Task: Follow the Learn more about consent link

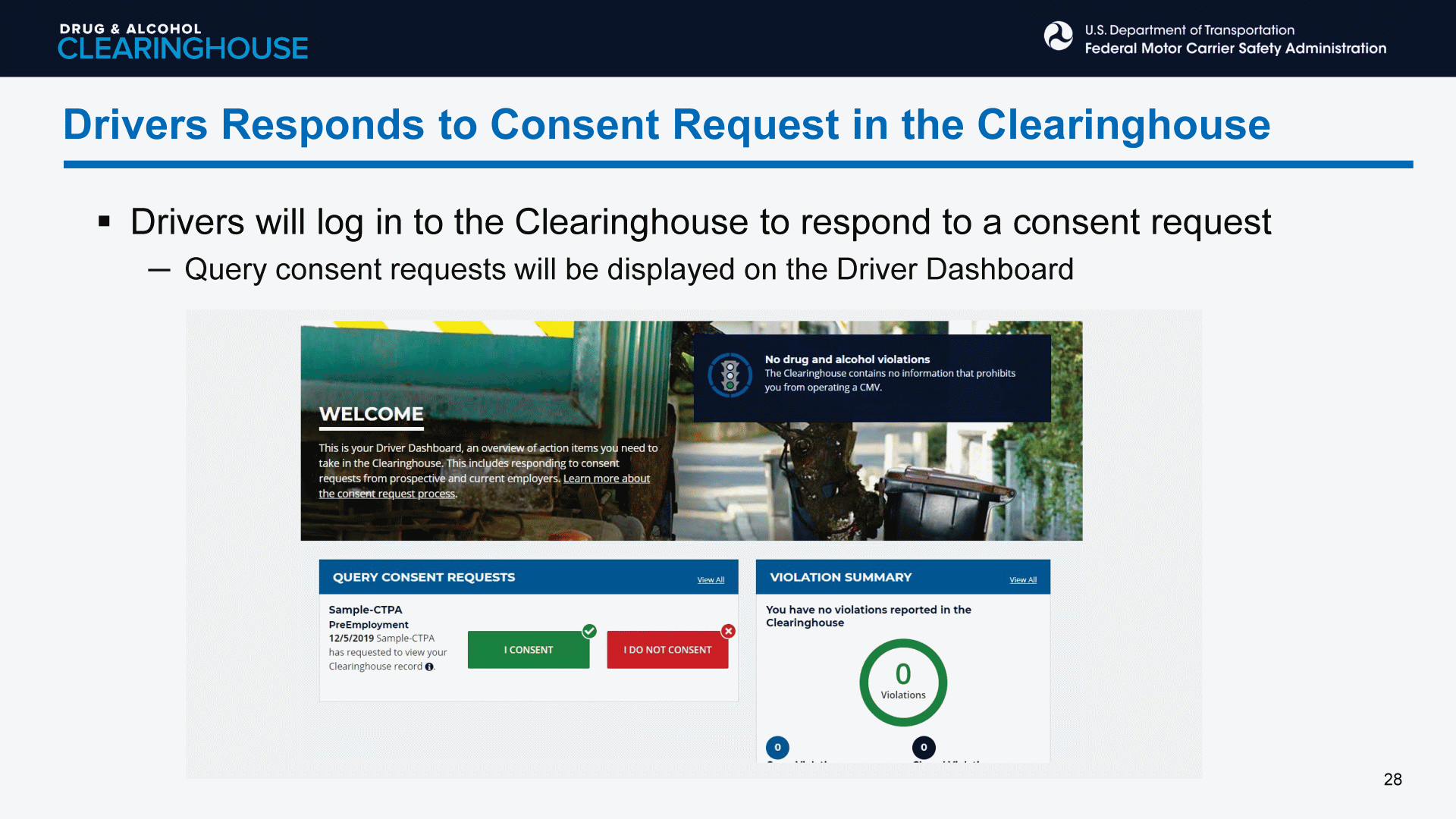Action: [606, 479]
